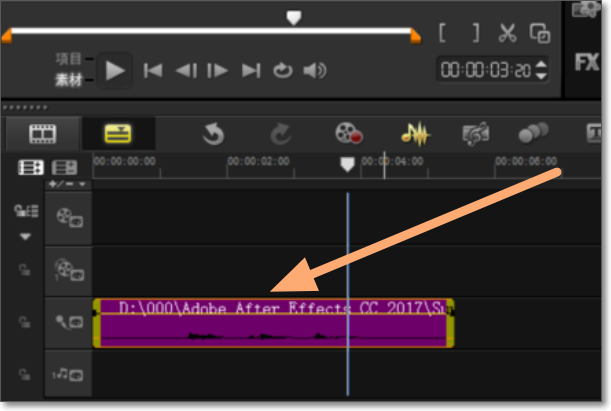Step forward to next frame
Screen dimensions: 611x411
coord(216,70)
